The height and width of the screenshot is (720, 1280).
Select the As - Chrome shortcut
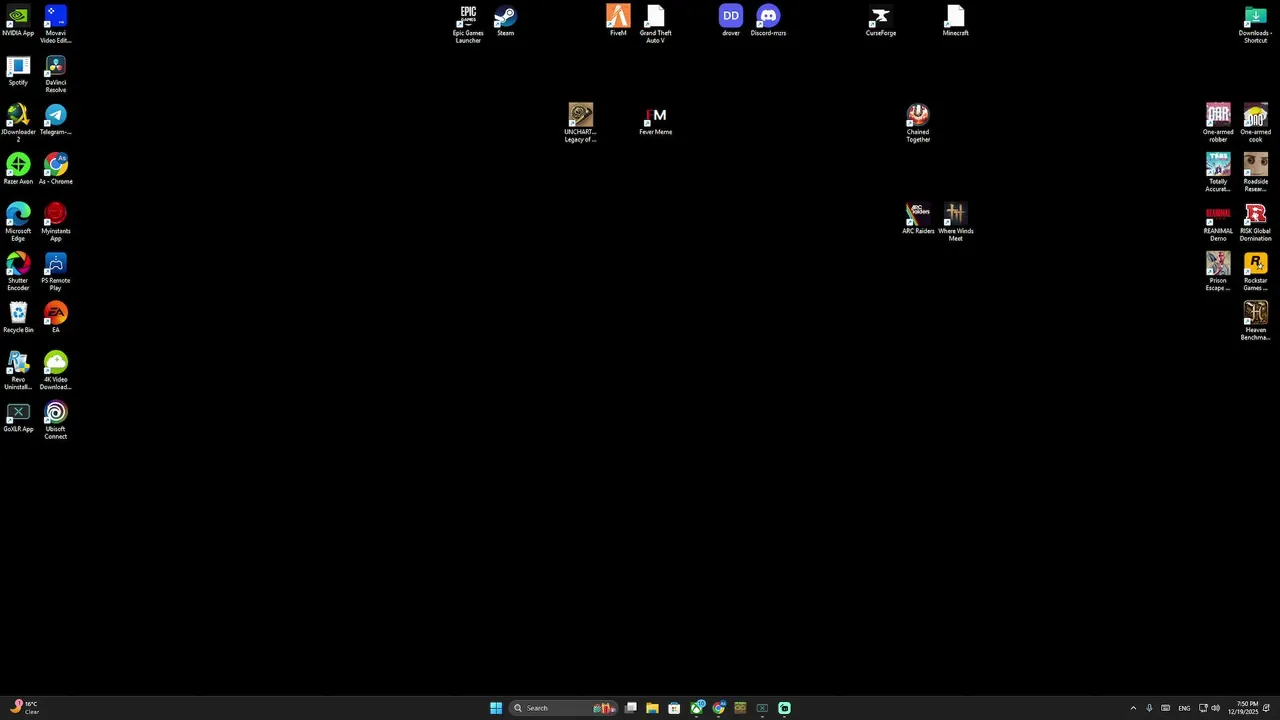[56, 169]
